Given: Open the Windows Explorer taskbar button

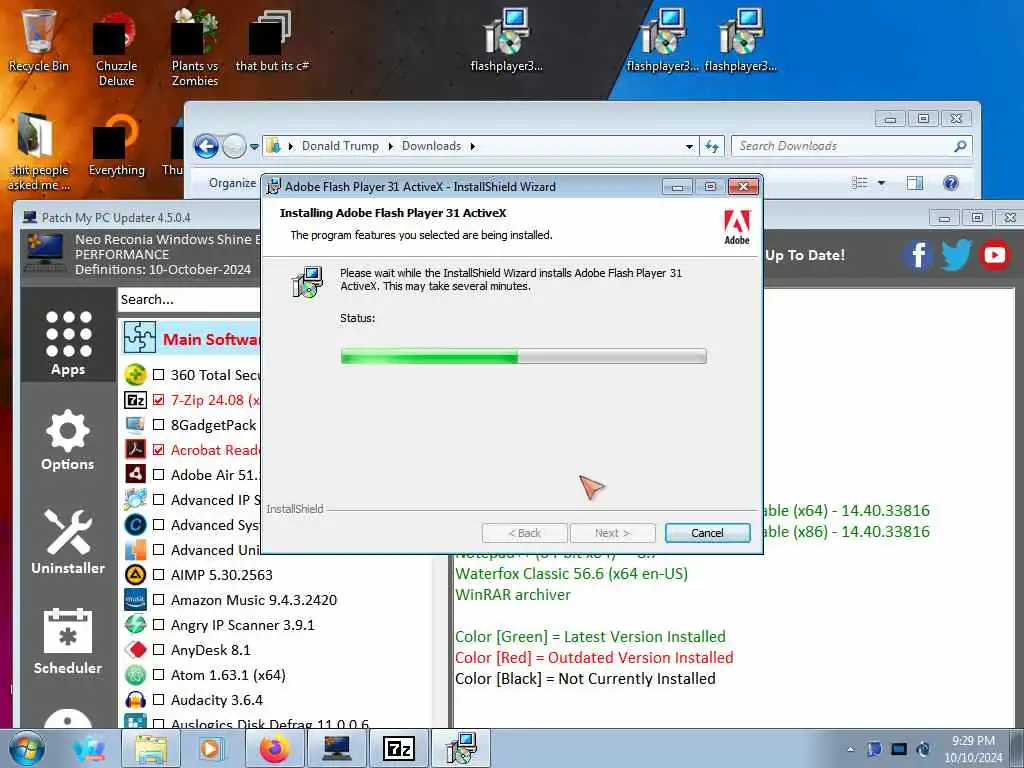Looking at the screenshot, I should 151,748.
